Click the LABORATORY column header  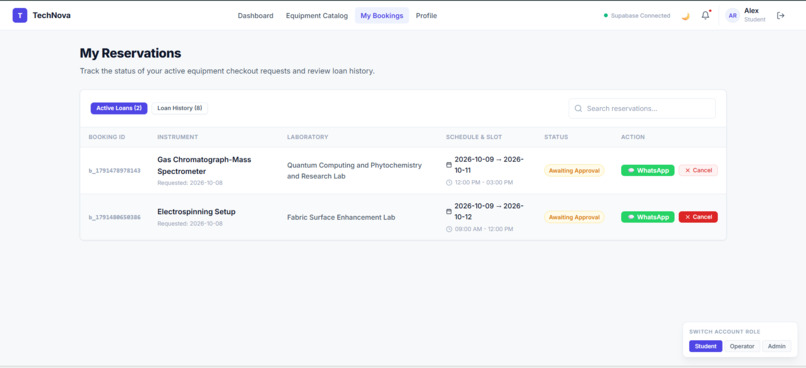[307, 137]
